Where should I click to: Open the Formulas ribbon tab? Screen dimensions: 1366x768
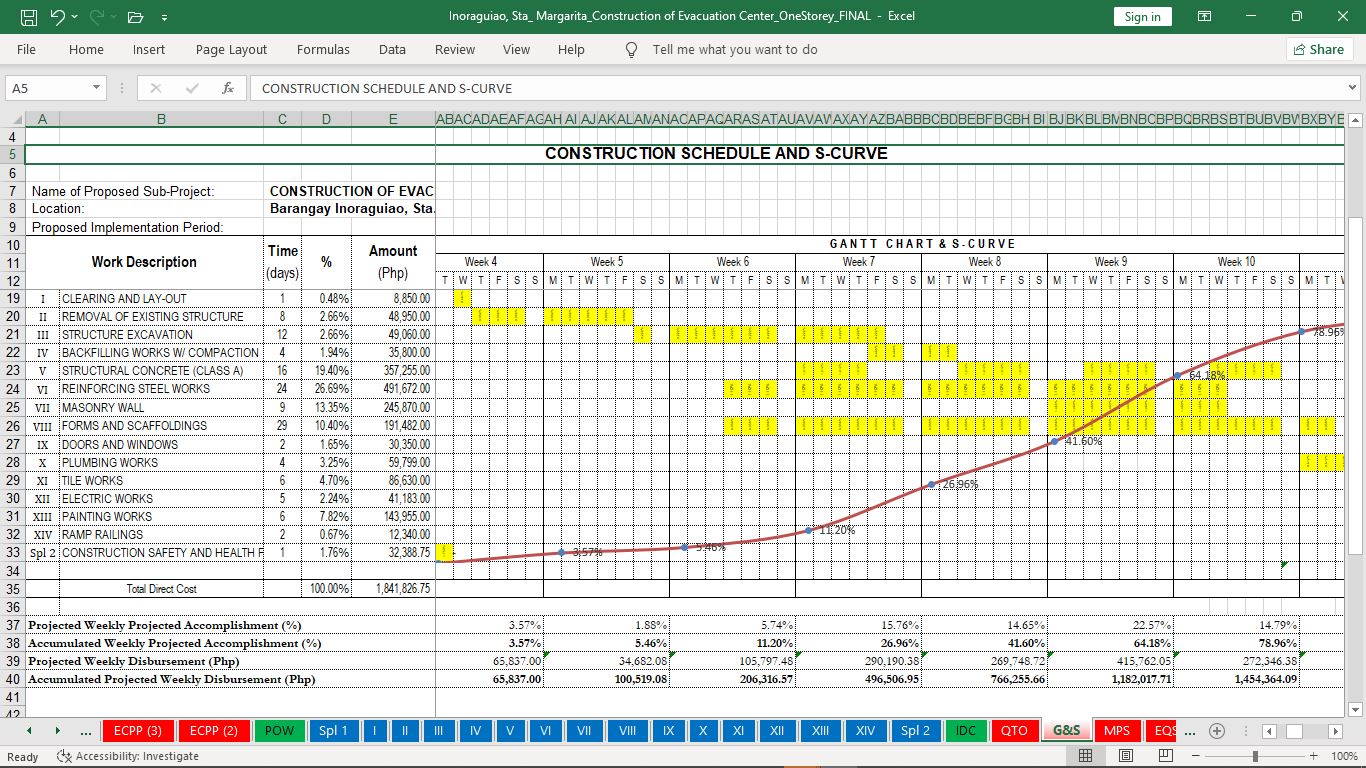[x=323, y=50]
